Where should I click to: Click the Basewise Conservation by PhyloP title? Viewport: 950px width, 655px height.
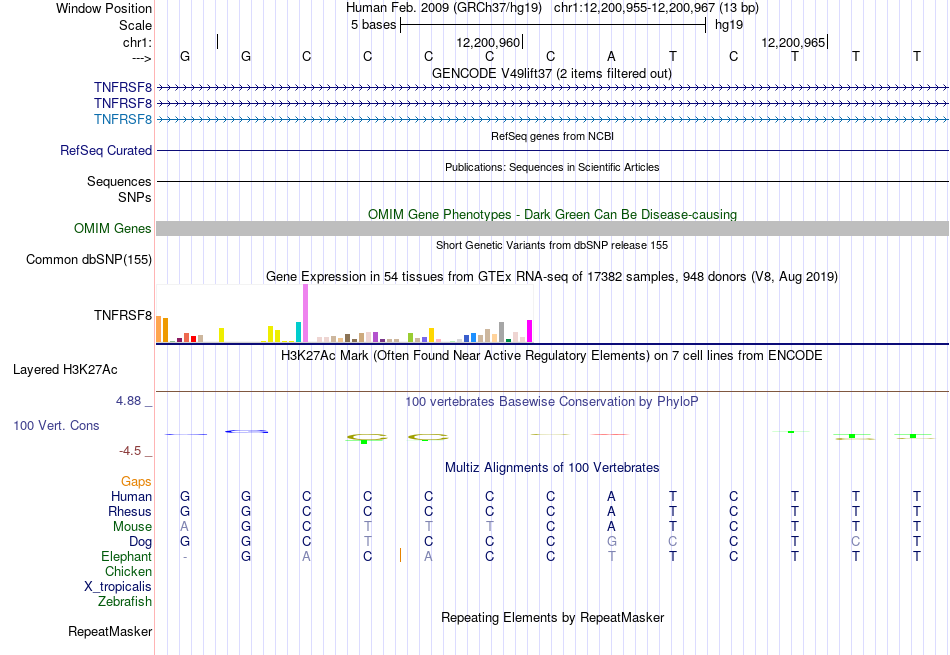click(552, 401)
